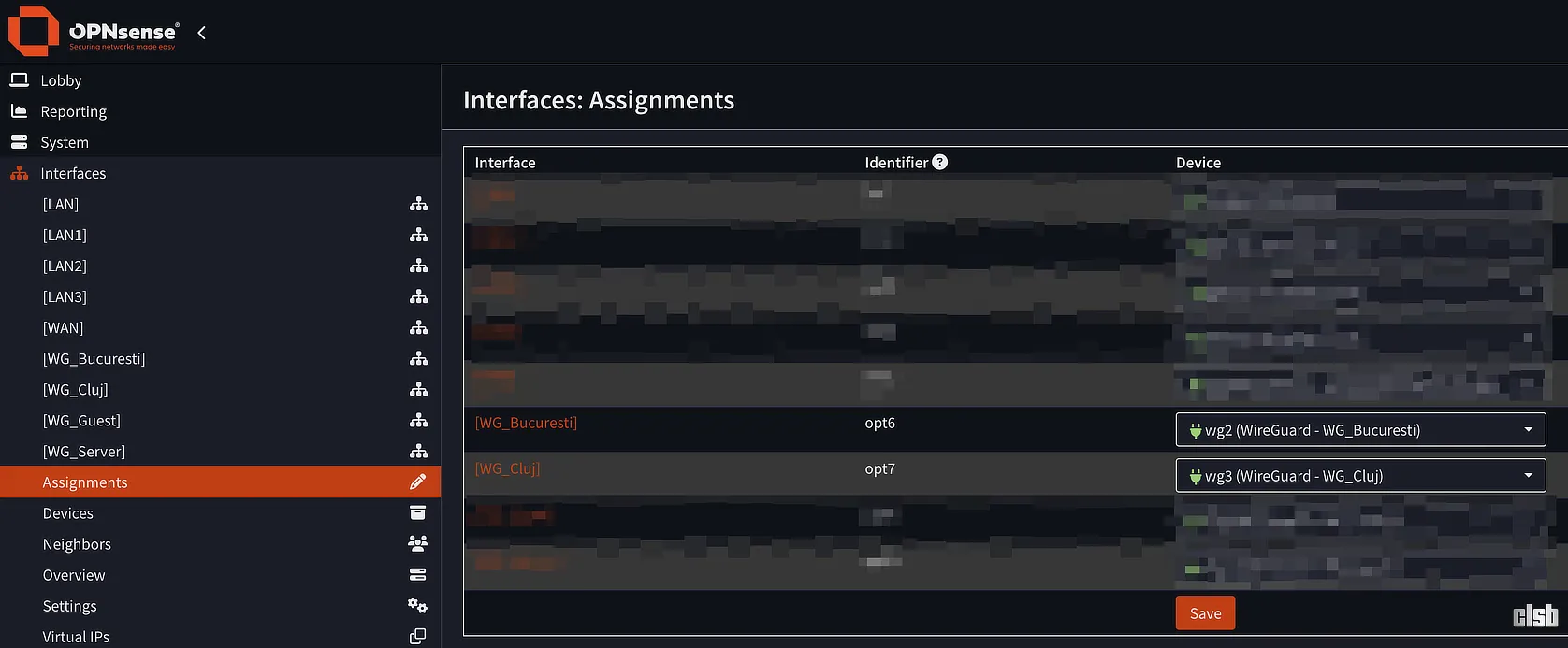Click the Identifier help question icon
This screenshot has width=1568, height=648.
940,162
